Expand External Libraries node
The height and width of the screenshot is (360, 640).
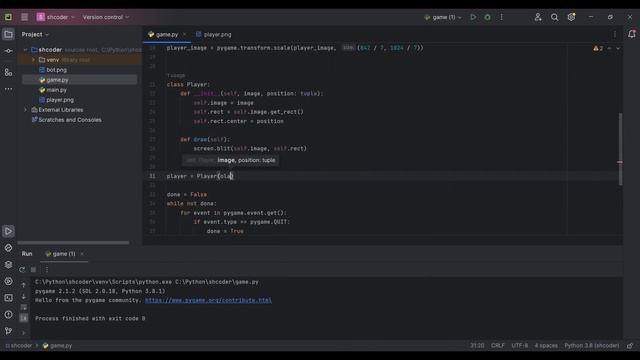(25, 110)
